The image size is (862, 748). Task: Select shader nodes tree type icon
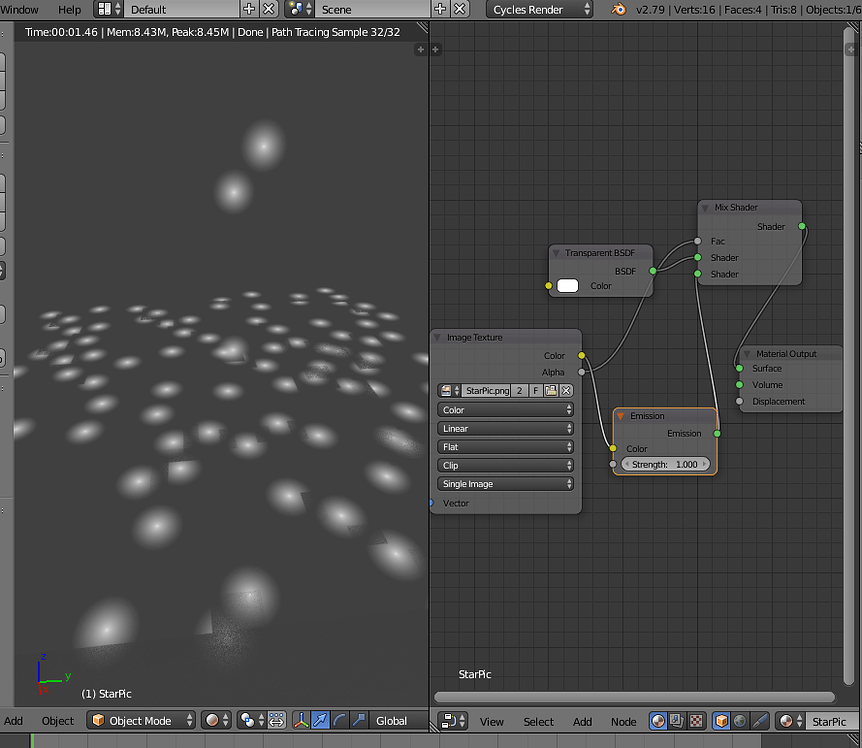658,721
